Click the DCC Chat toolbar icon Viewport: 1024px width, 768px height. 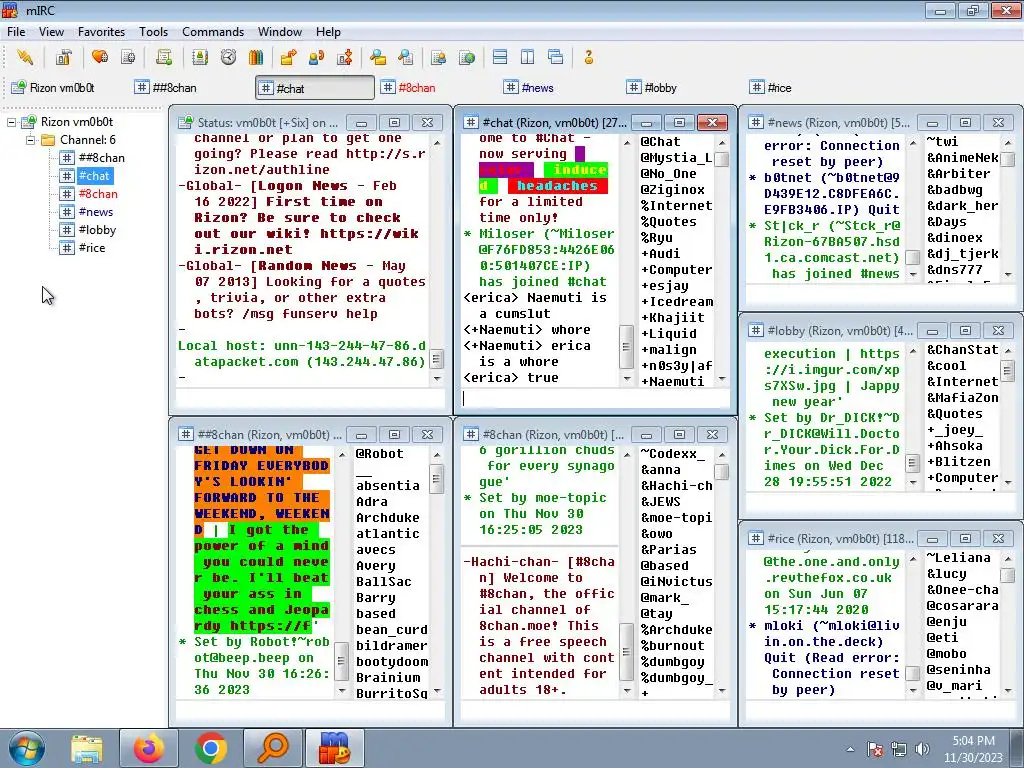click(x=317, y=57)
